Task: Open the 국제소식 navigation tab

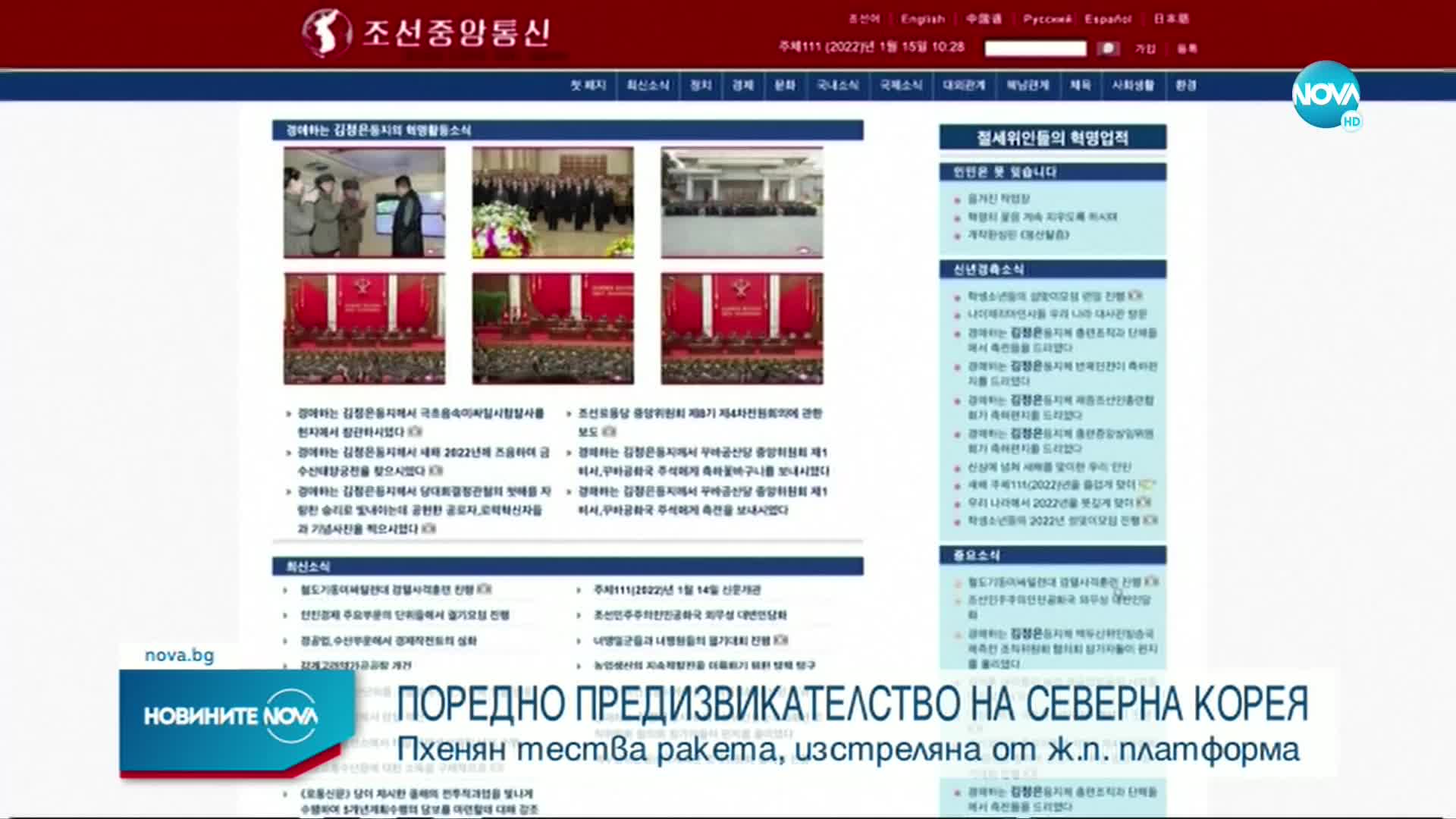Action: 901,86
